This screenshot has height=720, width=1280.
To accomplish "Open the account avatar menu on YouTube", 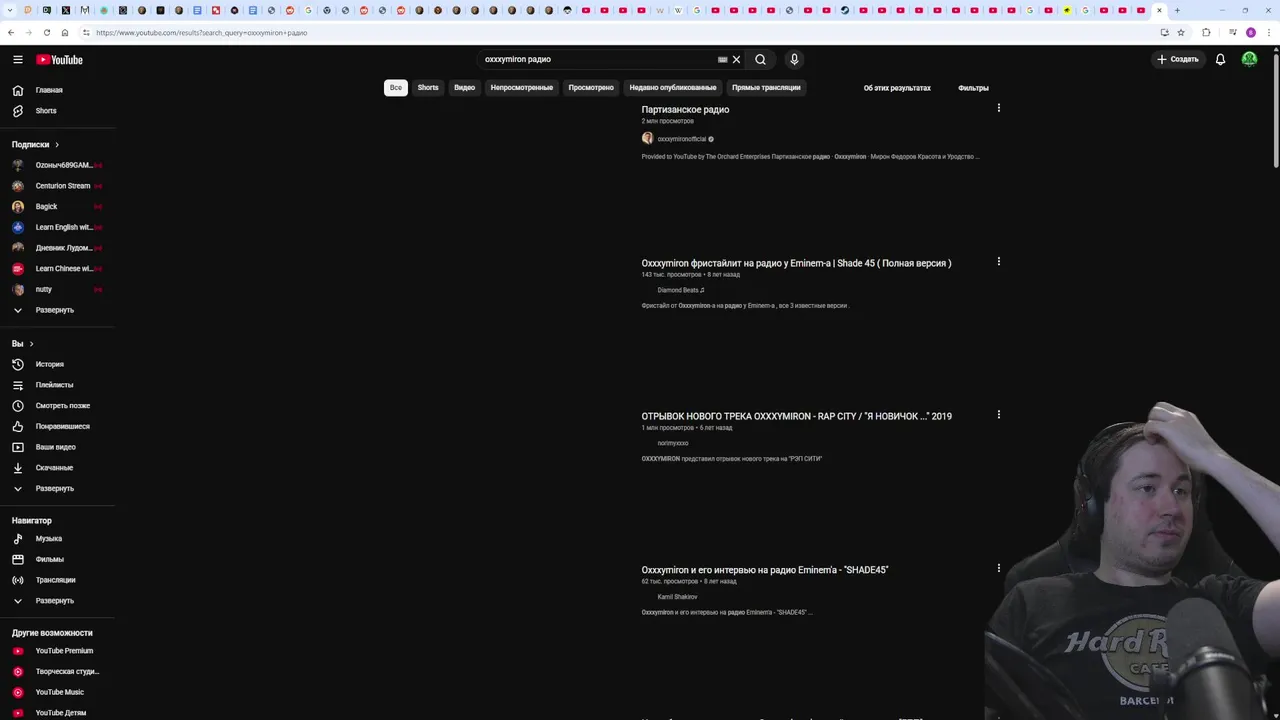I will point(1249,59).
